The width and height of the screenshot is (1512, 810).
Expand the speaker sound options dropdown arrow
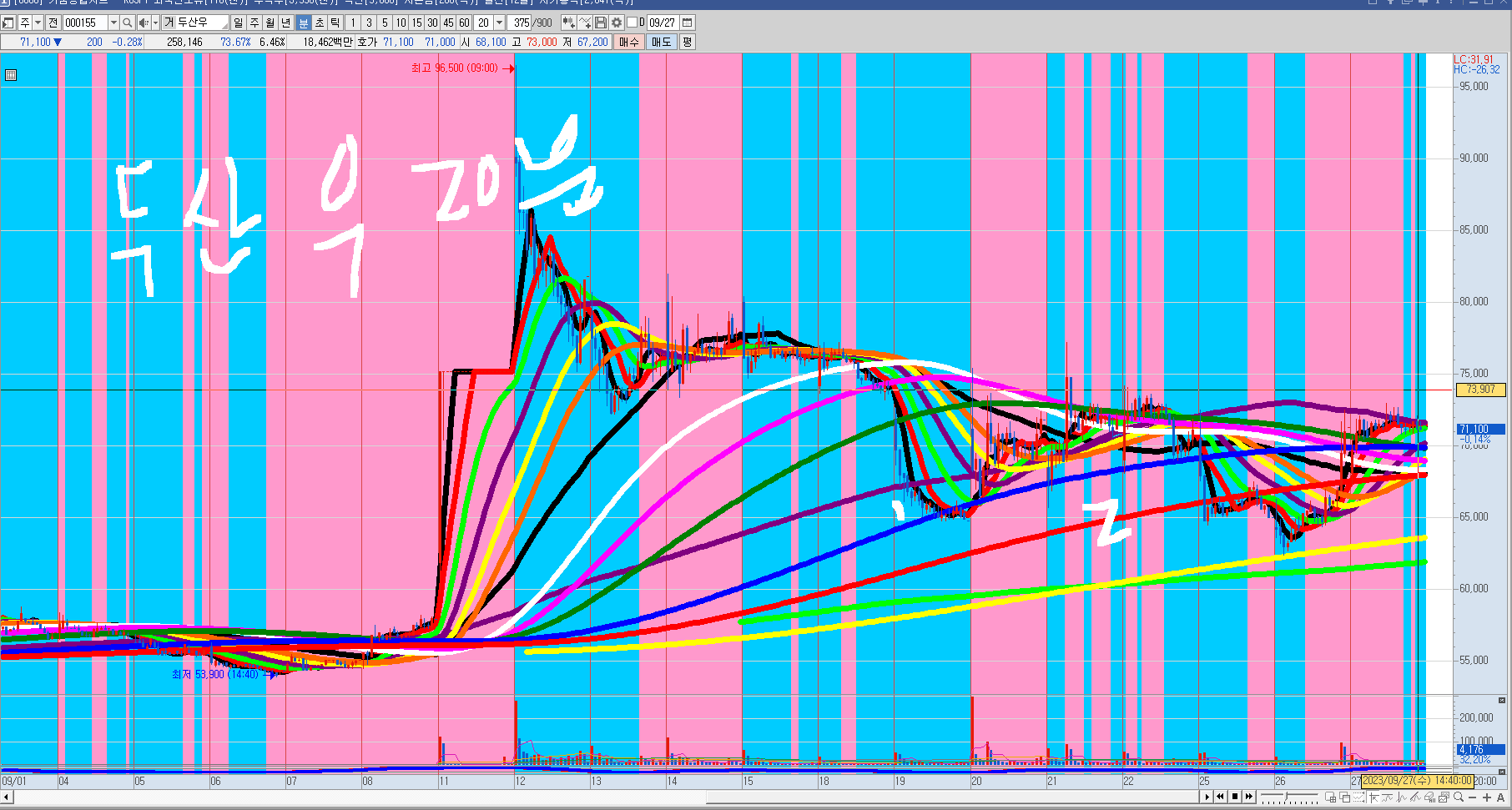tap(155, 23)
